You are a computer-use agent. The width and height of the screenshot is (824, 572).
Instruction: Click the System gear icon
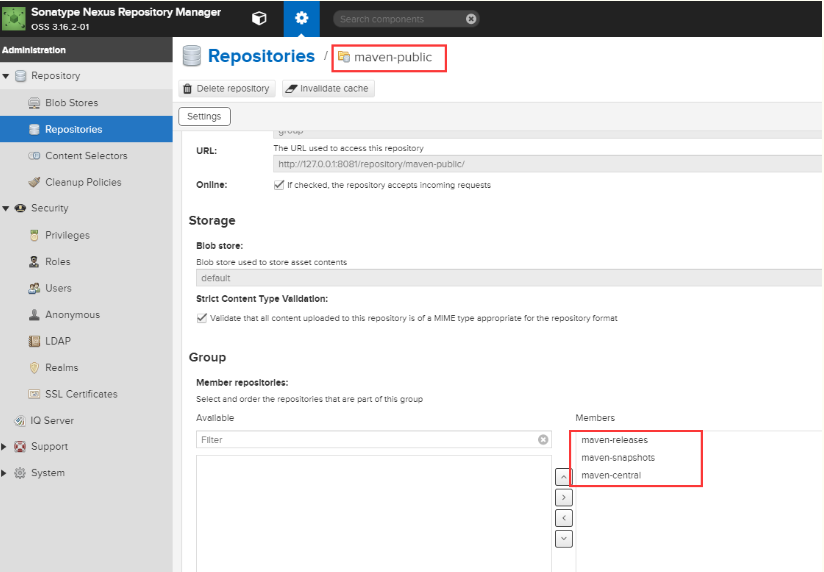[20, 473]
